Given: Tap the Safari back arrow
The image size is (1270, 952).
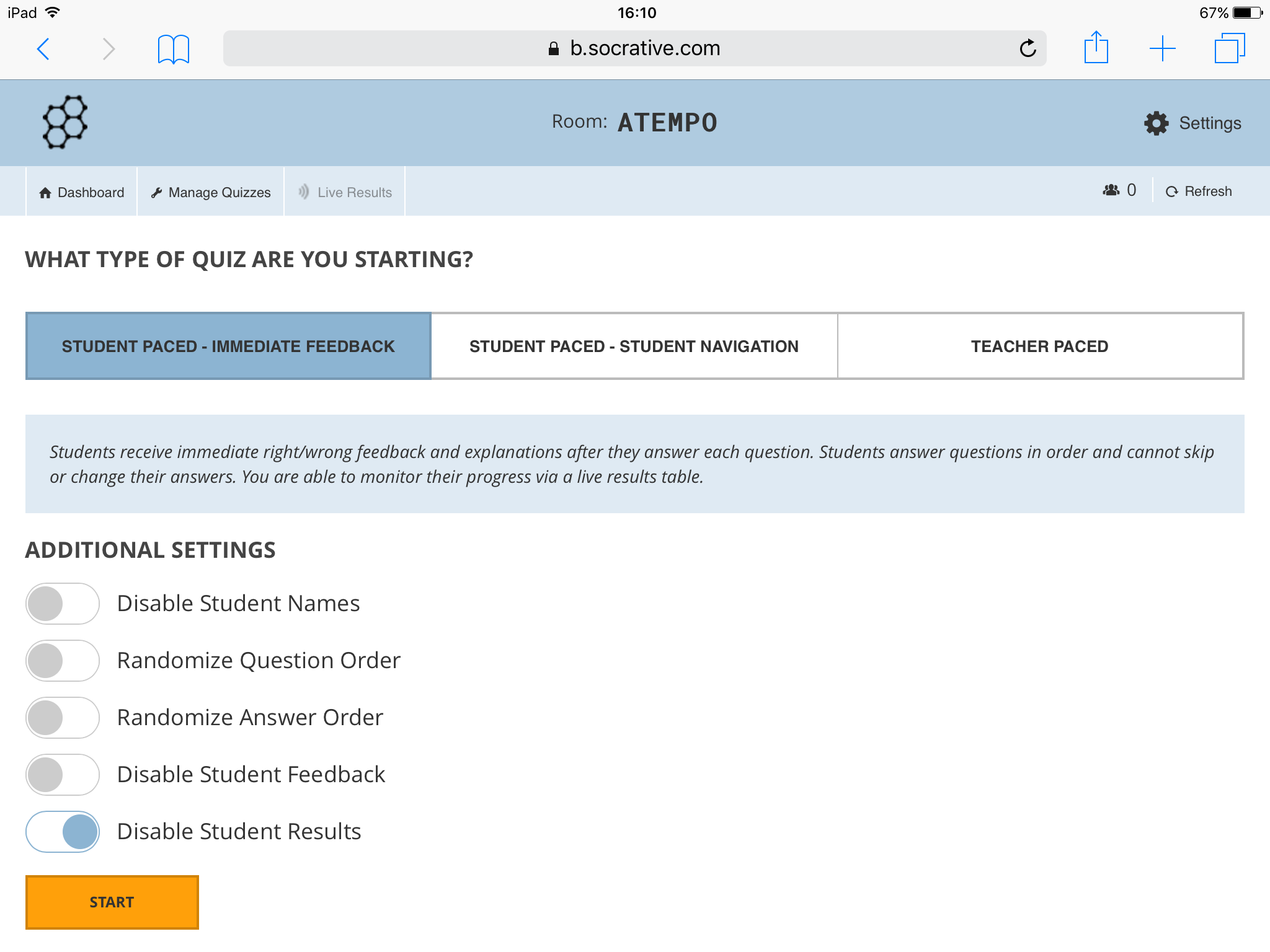Looking at the screenshot, I should [43, 48].
